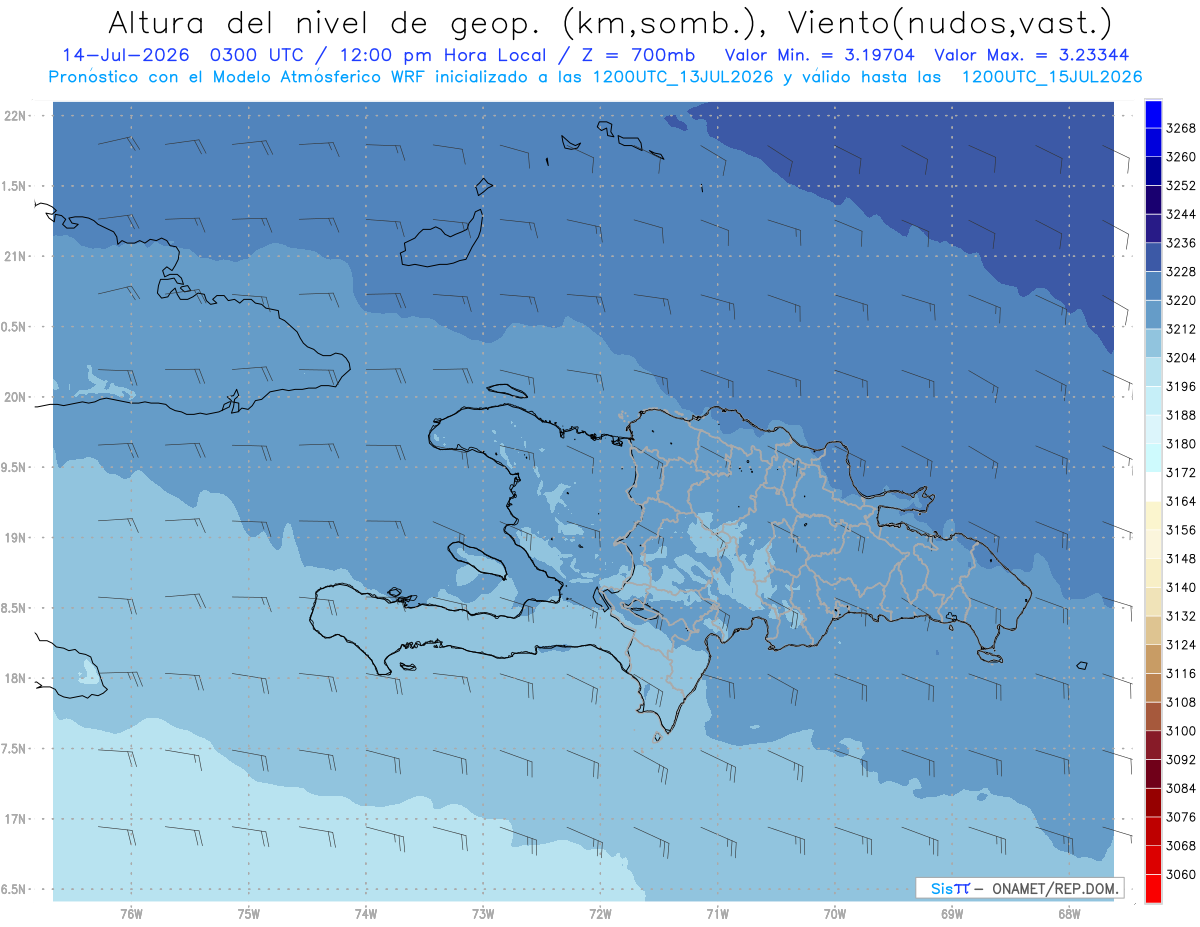Click the '3140' colorbar label
This screenshot has height=927, width=1200.
pyautogui.click(x=1180, y=587)
